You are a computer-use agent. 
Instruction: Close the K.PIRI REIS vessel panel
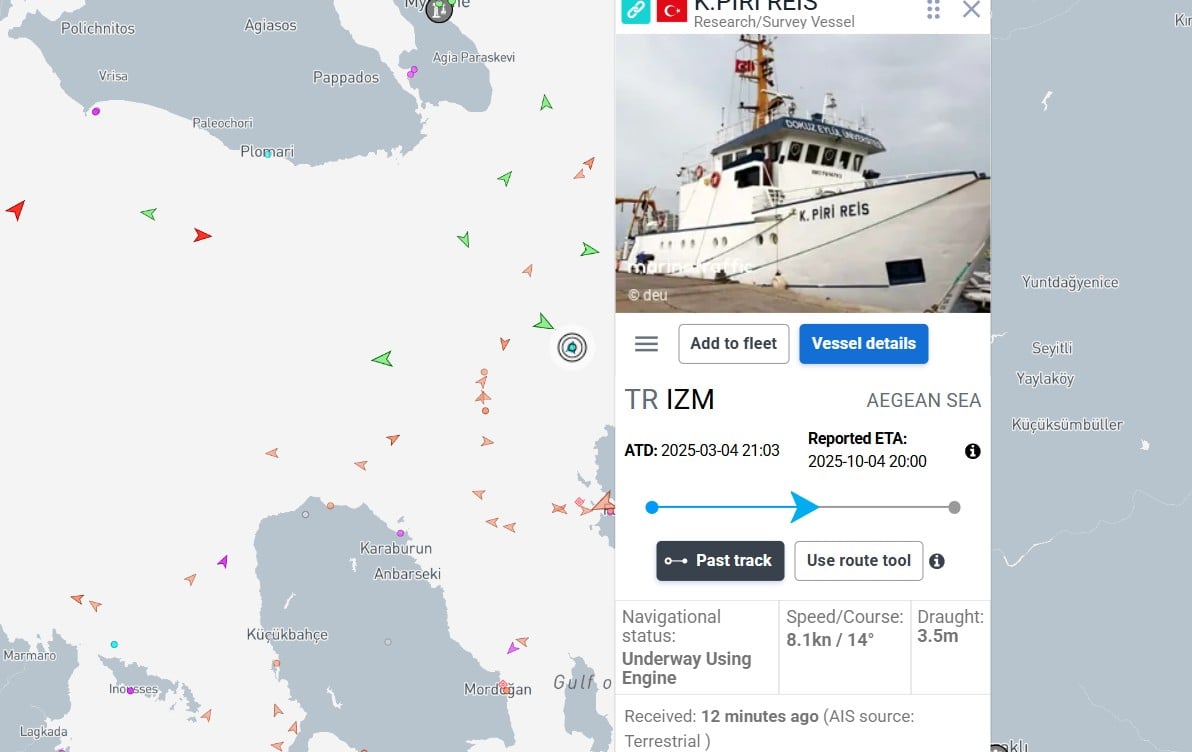click(x=971, y=9)
